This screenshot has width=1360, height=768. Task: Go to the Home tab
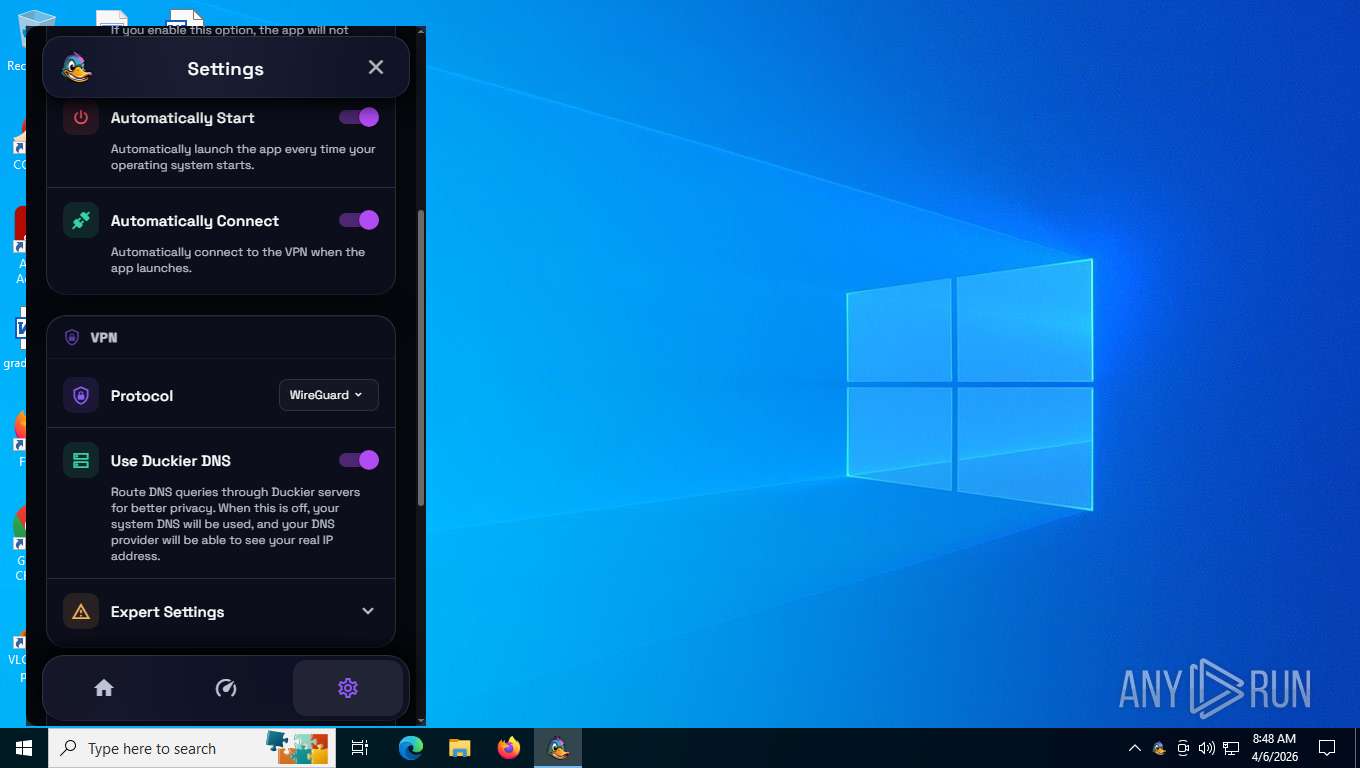(x=104, y=688)
